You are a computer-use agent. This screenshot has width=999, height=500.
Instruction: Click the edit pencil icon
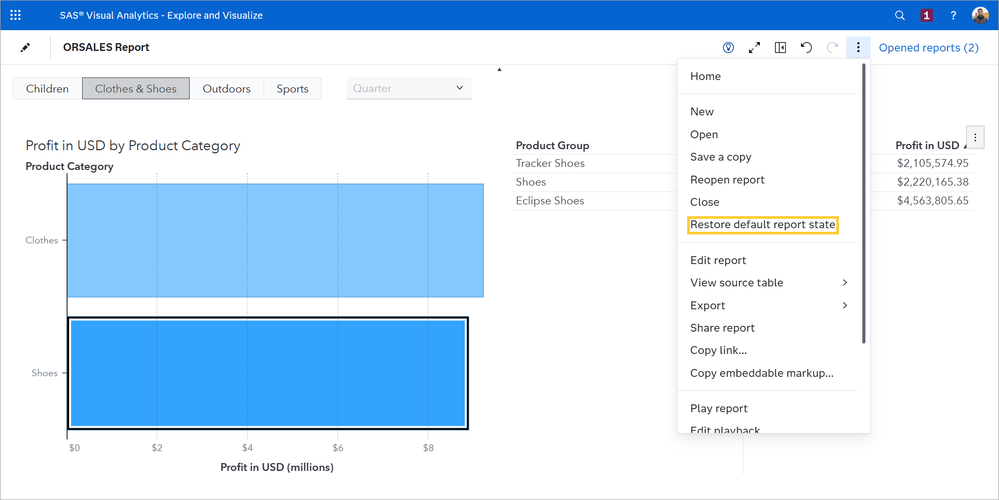pyautogui.click(x=26, y=47)
